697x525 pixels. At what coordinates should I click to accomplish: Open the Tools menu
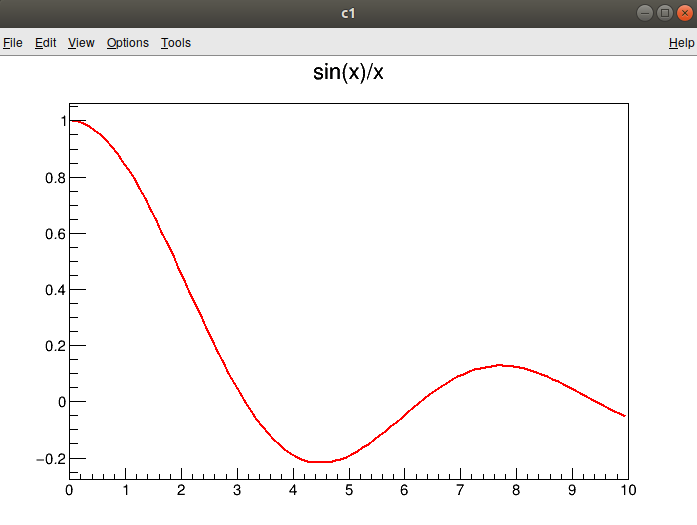click(x=176, y=43)
